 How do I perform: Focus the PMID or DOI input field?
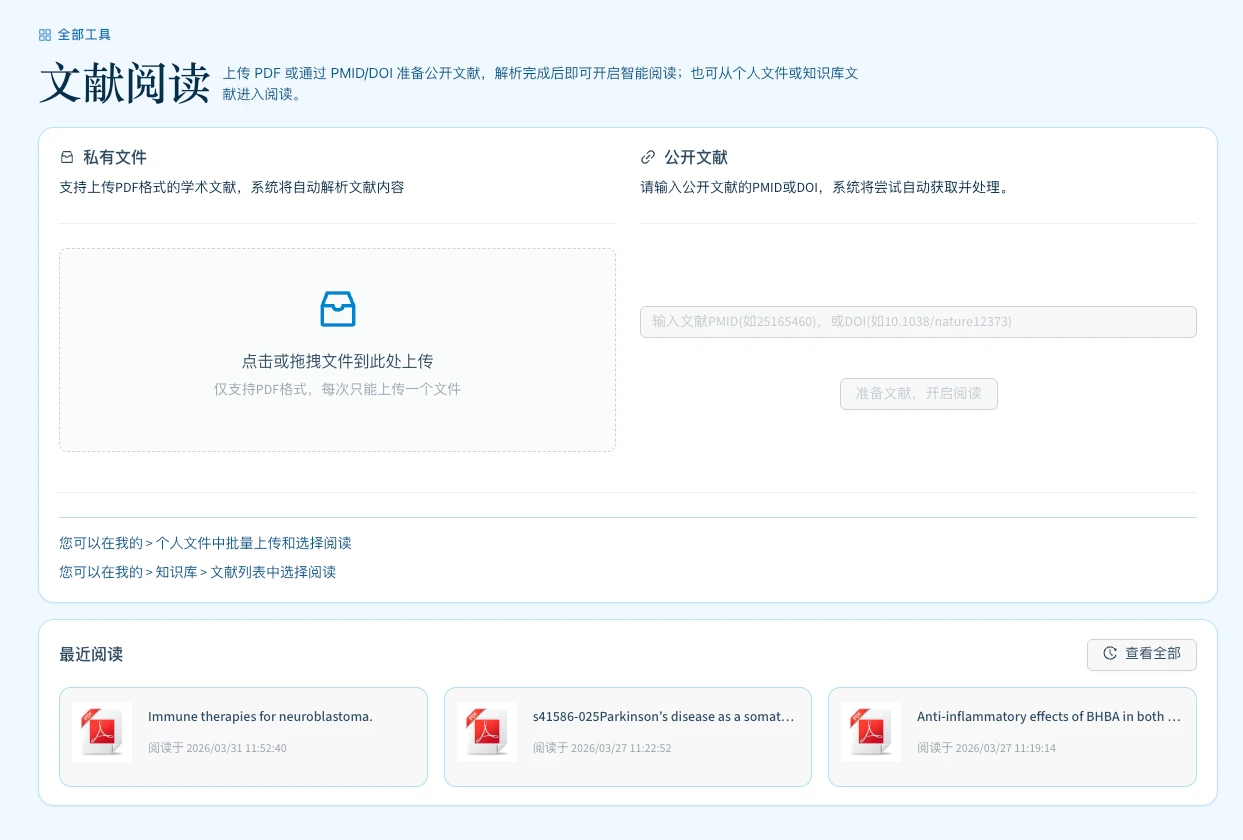tap(917, 322)
